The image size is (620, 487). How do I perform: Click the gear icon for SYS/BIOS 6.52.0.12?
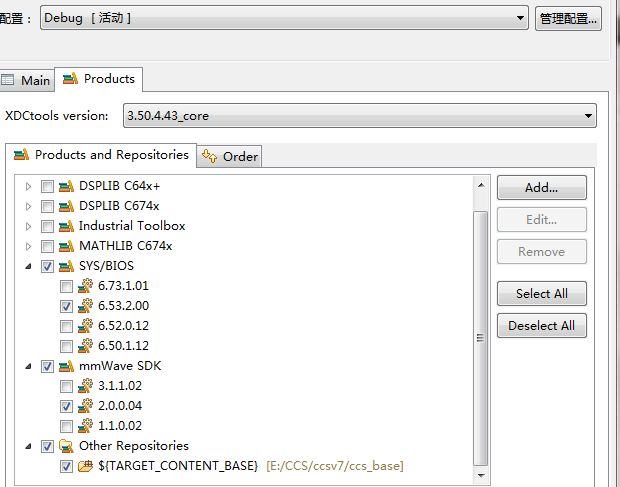[85, 326]
